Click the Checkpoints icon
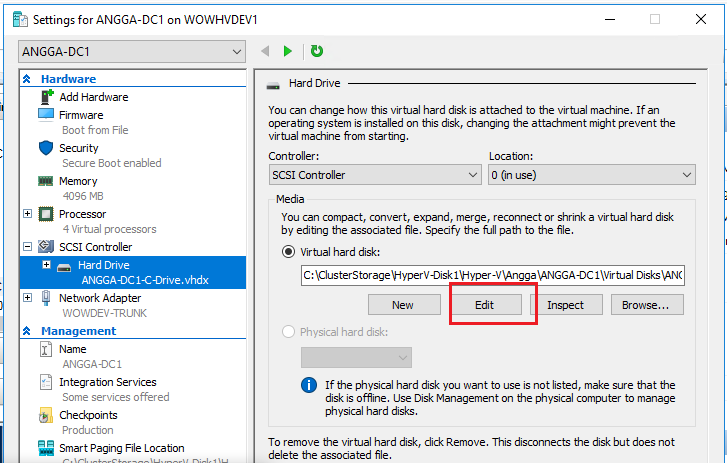The image size is (727, 463). (45, 415)
